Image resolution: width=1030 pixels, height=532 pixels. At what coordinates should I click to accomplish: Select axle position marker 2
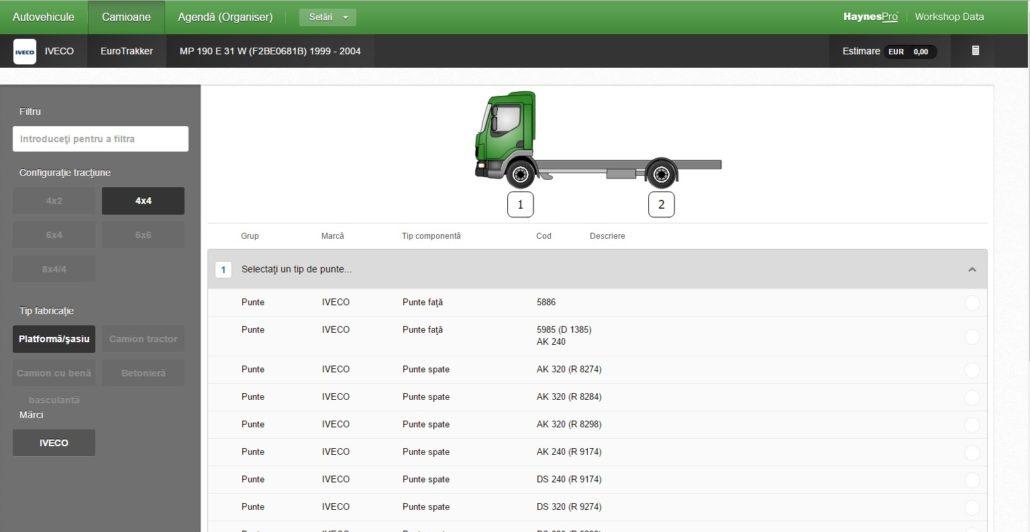point(661,204)
